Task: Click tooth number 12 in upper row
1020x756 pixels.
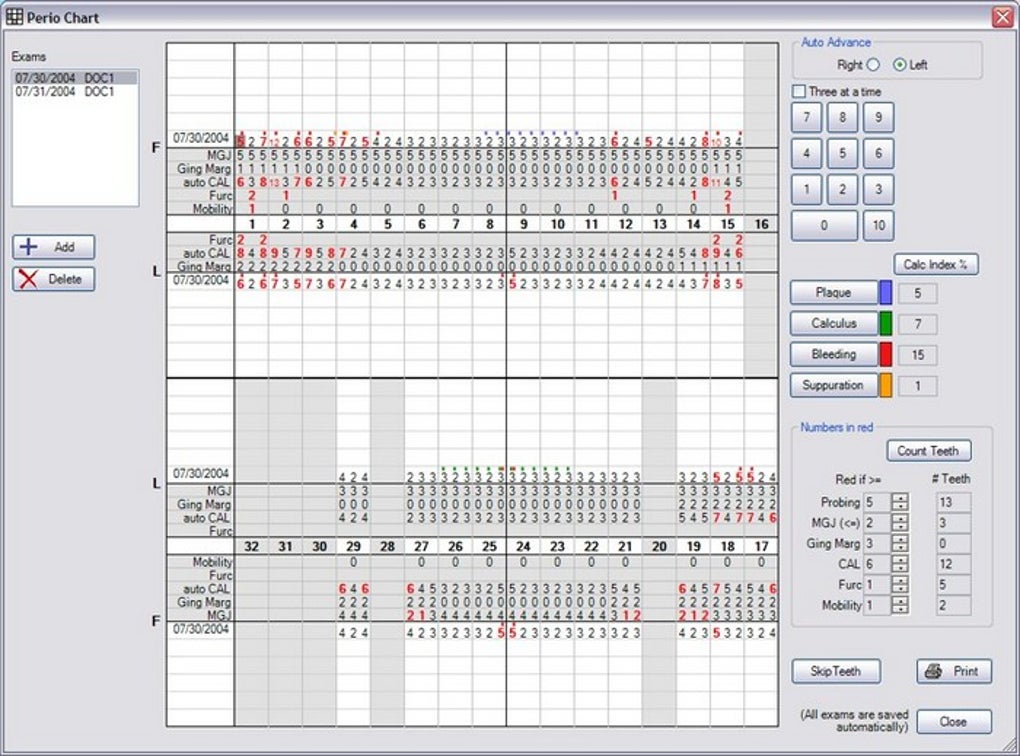Action: coord(625,224)
